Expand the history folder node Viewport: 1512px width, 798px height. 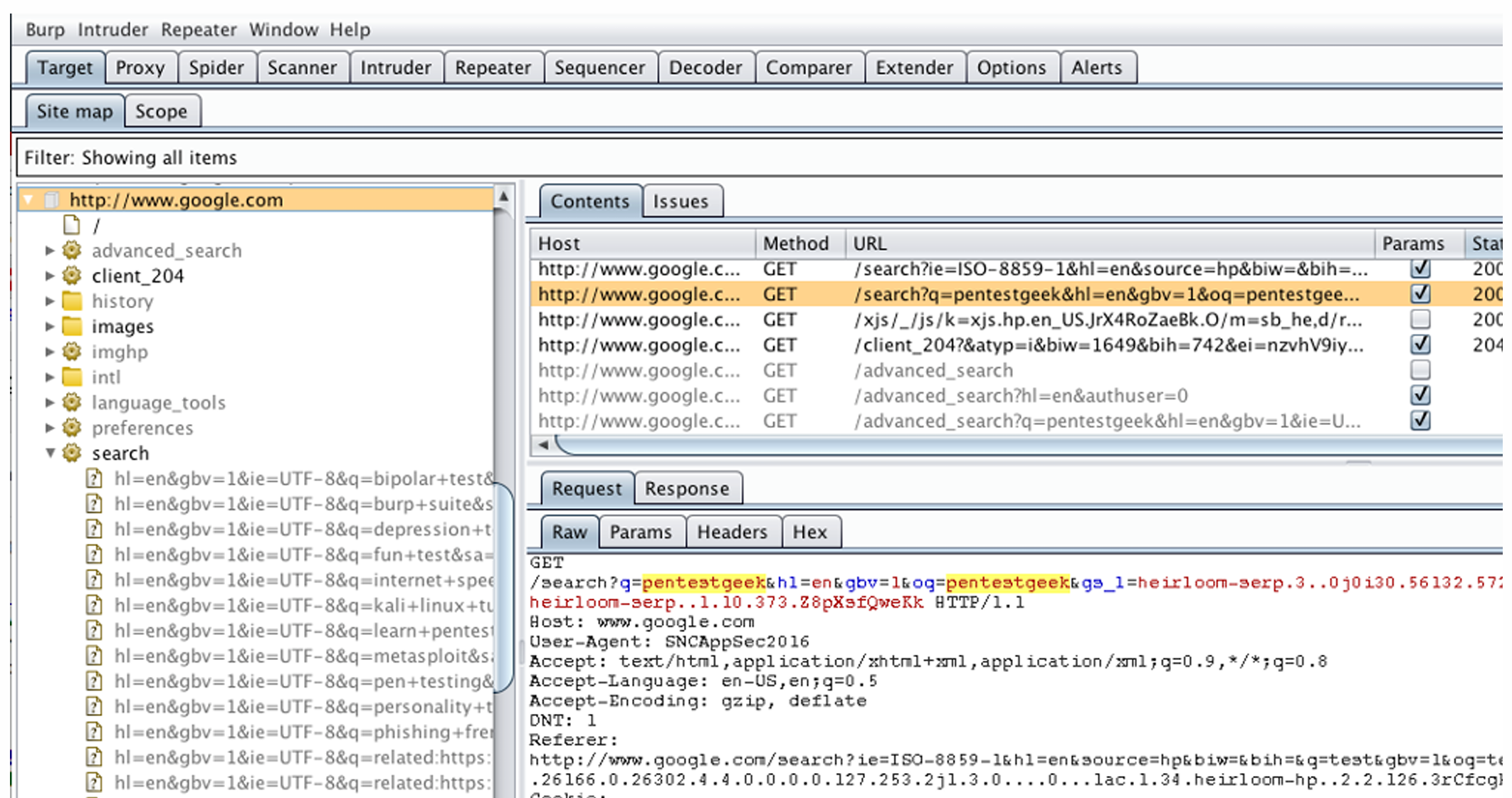(50, 301)
